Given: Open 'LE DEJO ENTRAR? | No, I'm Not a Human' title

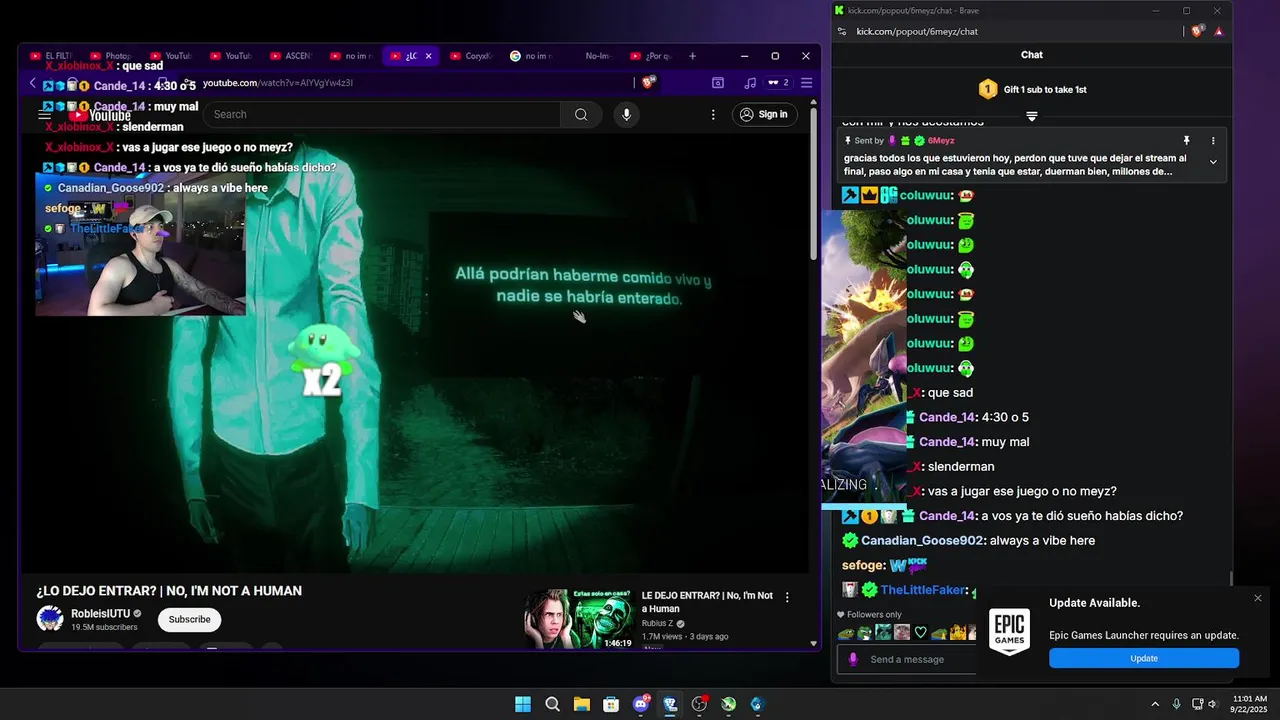Looking at the screenshot, I should coord(707,602).
